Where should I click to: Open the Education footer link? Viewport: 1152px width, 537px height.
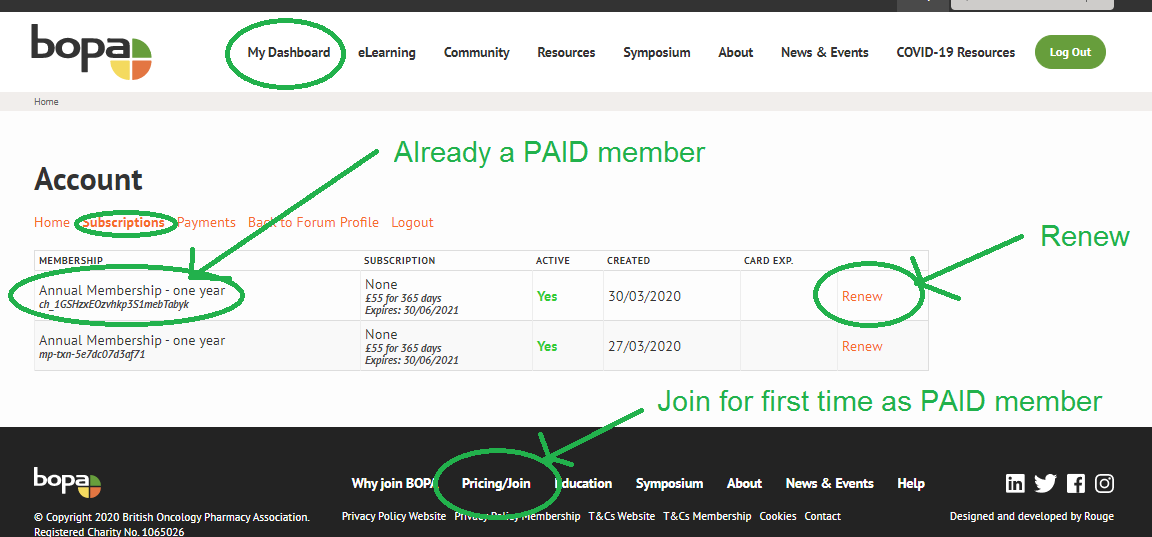583,483
